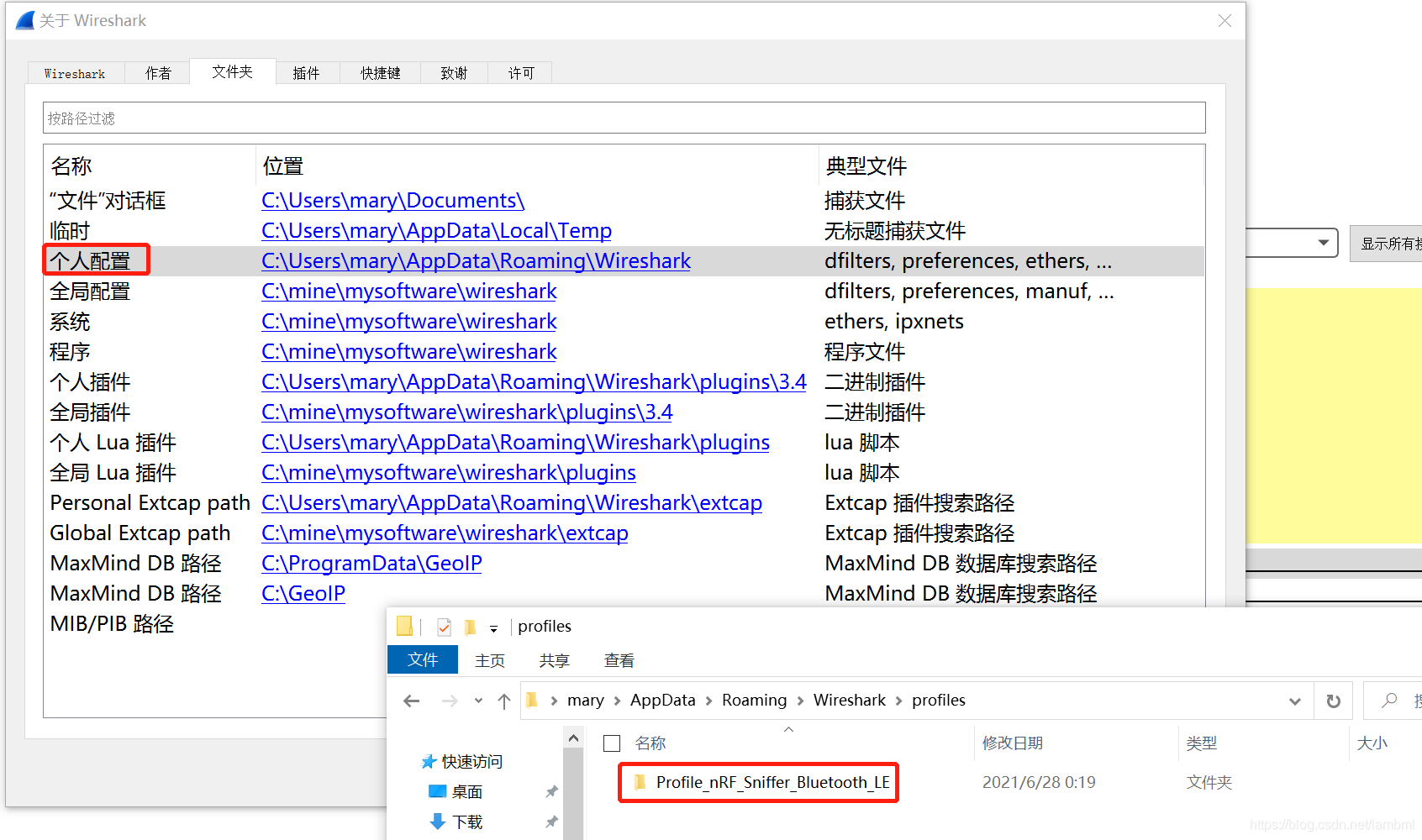Image resolution: width=1422 pixels, height=840 pixels.
Task: Open the Personal Extcap path link
Action: (x=512, y=503)
